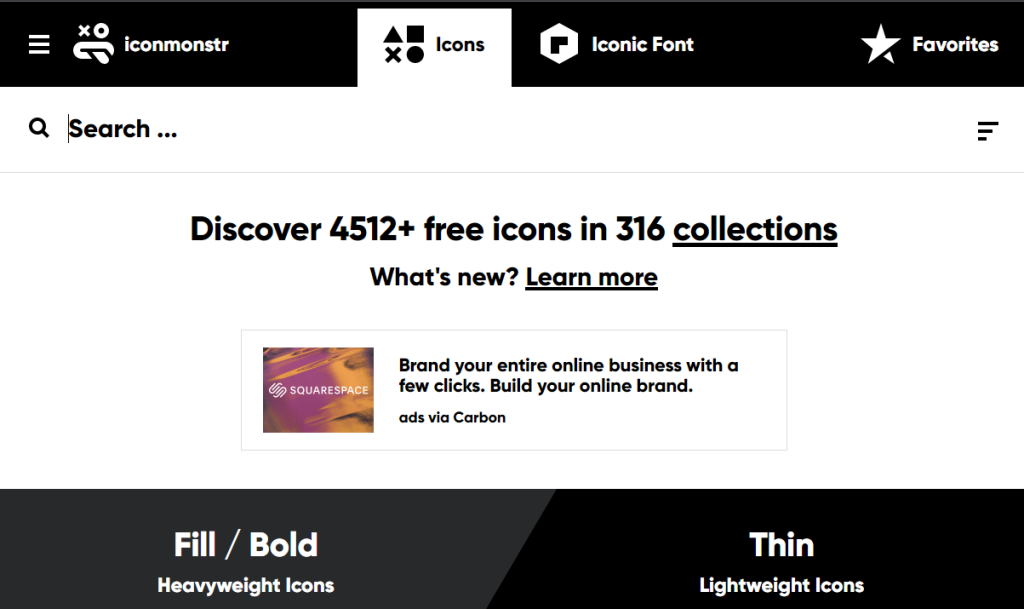Open the Iconic Font tab label
This screenshot has width=1024, height=609.
(642, 45)
